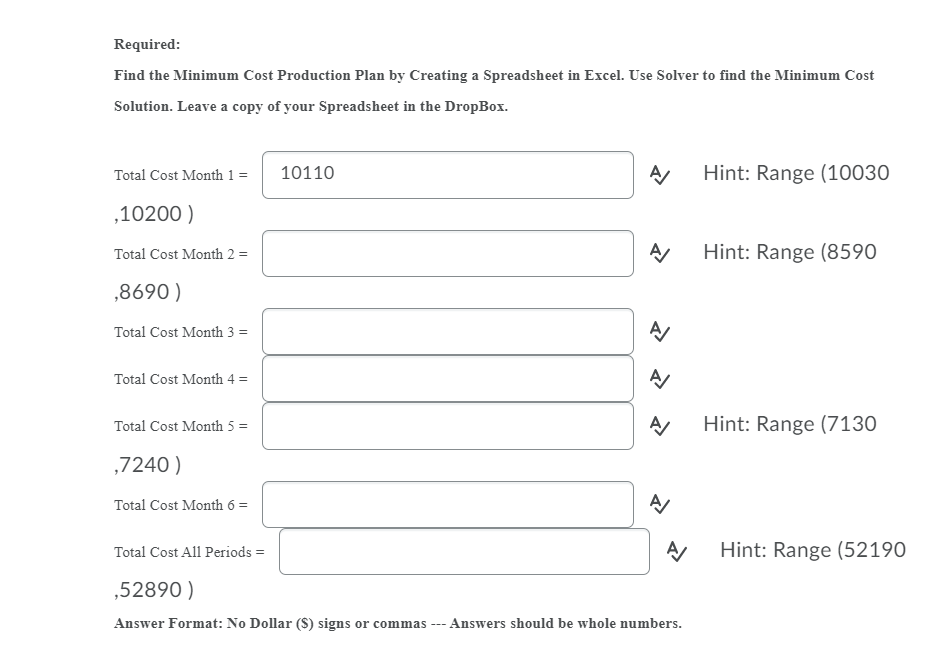The width and height of the screenshot is (951, 651).
Task: Click the Total Cost Month 5 answer box
Action: (x=447, y=424)
